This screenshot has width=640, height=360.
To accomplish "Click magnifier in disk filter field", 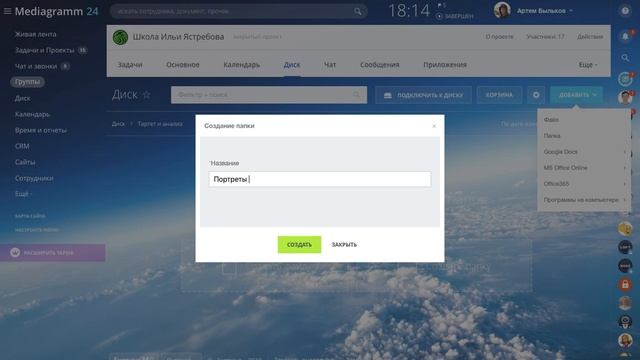I will point(356,95).
